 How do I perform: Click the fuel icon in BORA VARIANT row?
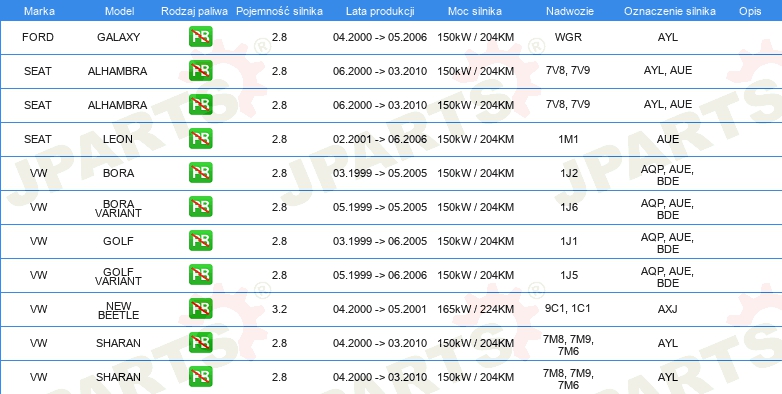pyautogui.click(x=200, y=206)
